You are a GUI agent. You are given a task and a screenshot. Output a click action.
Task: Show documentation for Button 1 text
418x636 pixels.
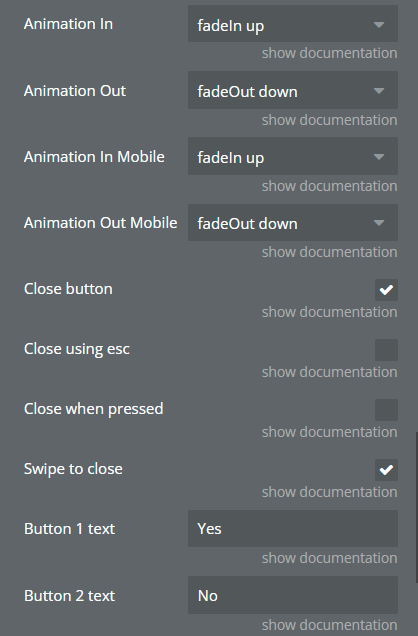coord(329,558)
